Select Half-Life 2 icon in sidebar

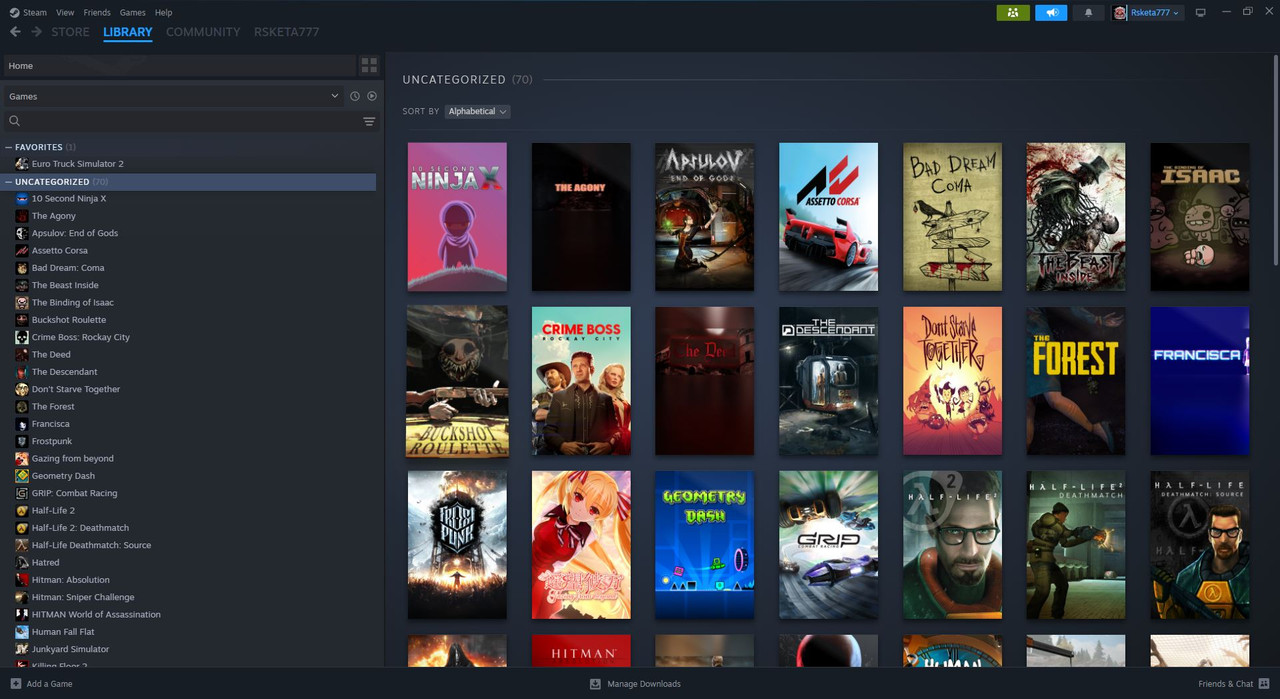tap(22, 511)
